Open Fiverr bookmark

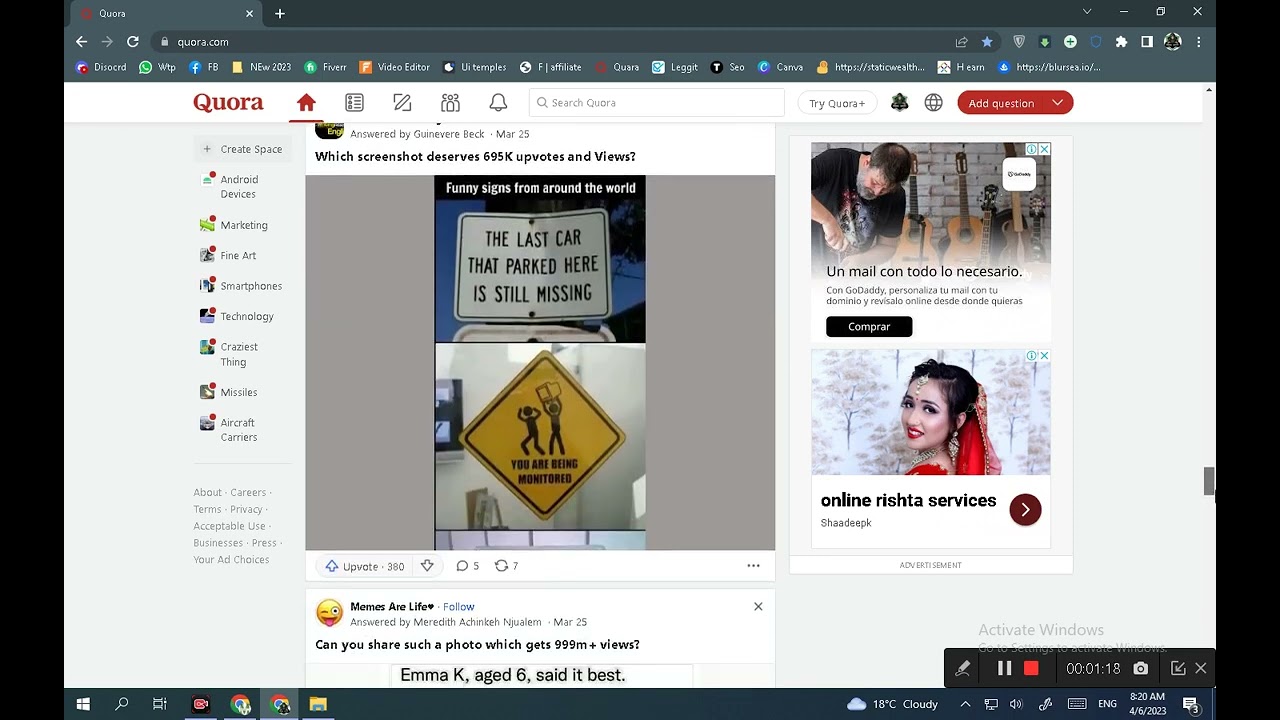[x=326, y=67]
